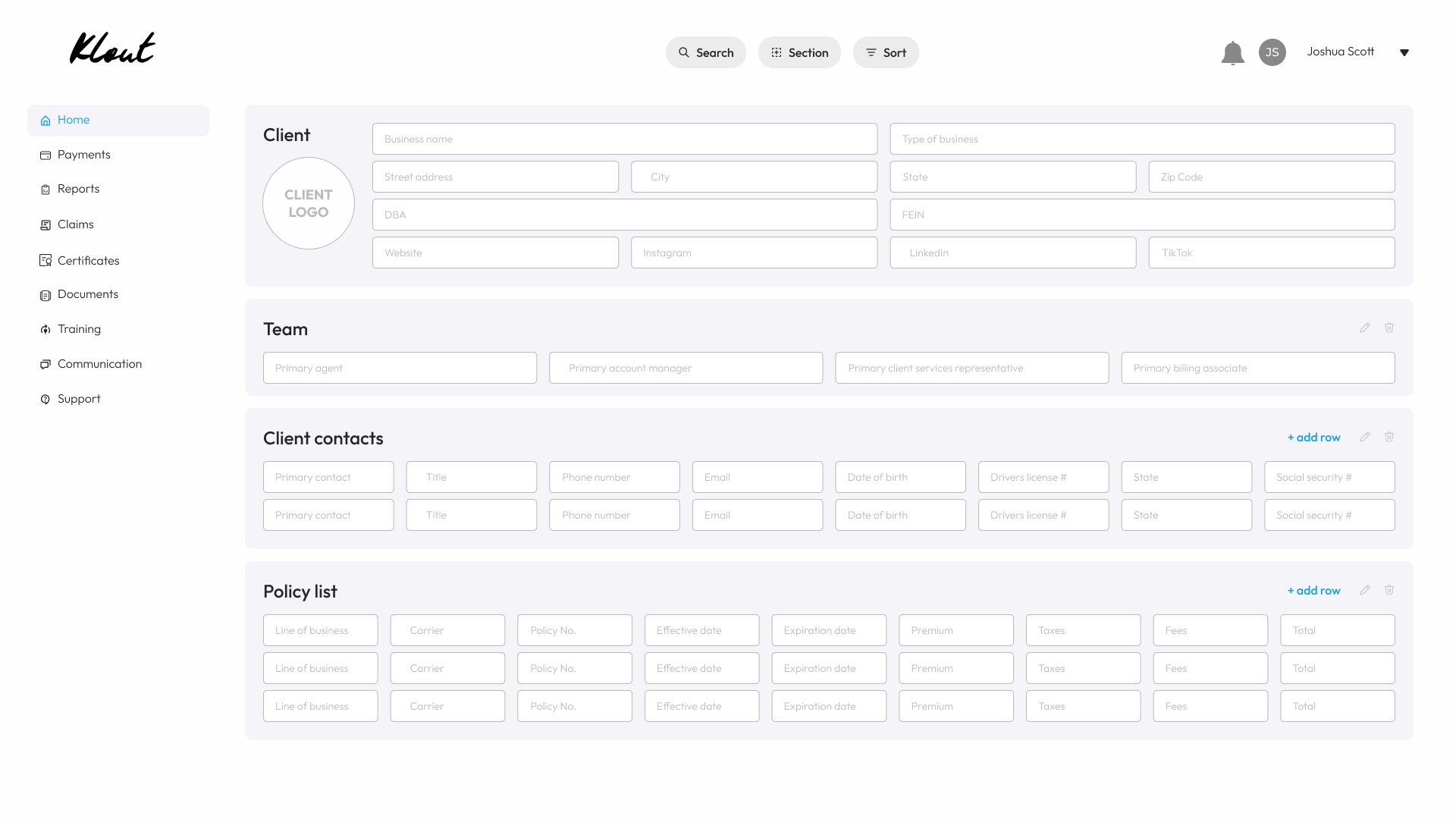This screenshot has height=819, width=1456.
Task: Select the Zip Code field
Action: (x=1272, y=177)
